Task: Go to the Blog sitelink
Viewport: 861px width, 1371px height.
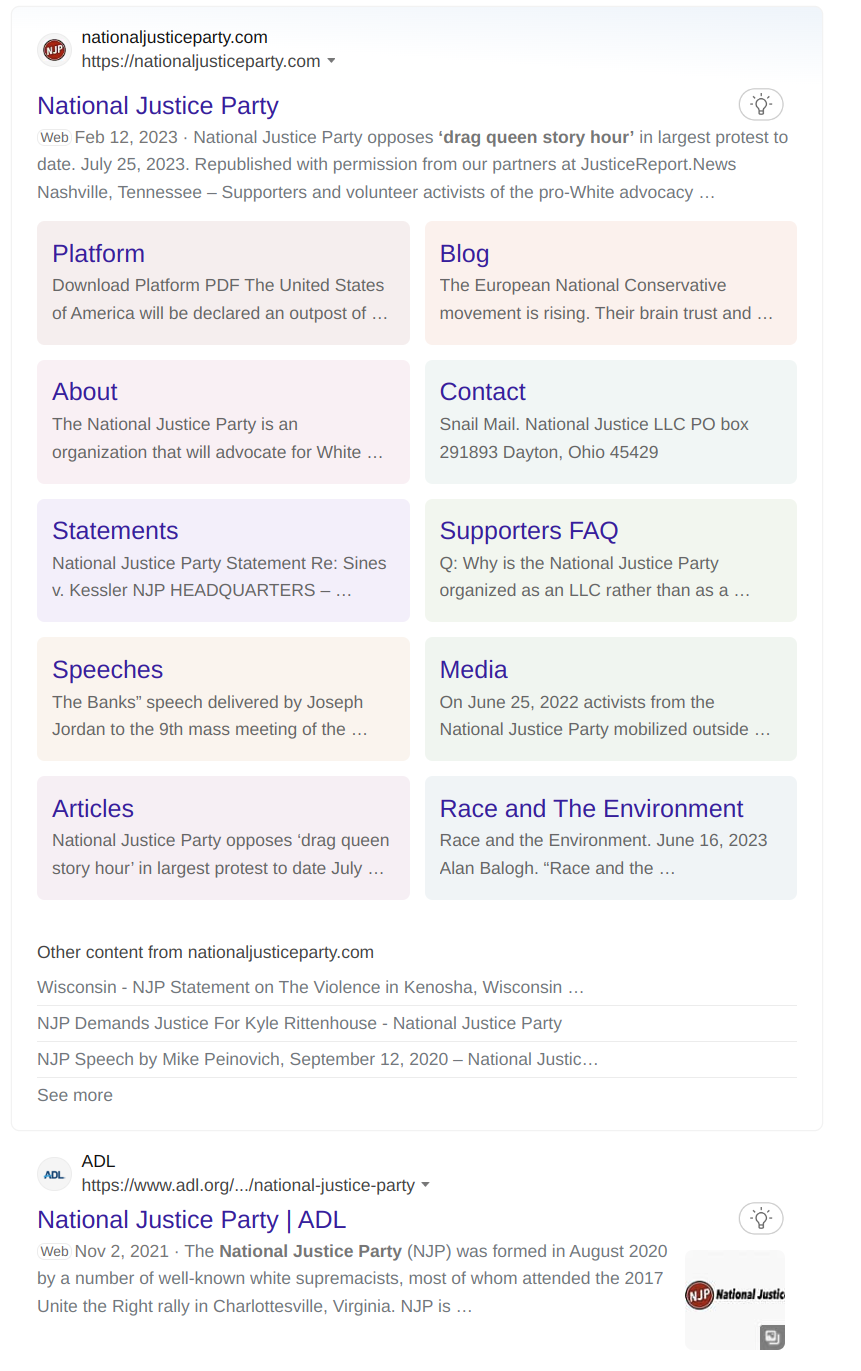Action: coord(464,254)
